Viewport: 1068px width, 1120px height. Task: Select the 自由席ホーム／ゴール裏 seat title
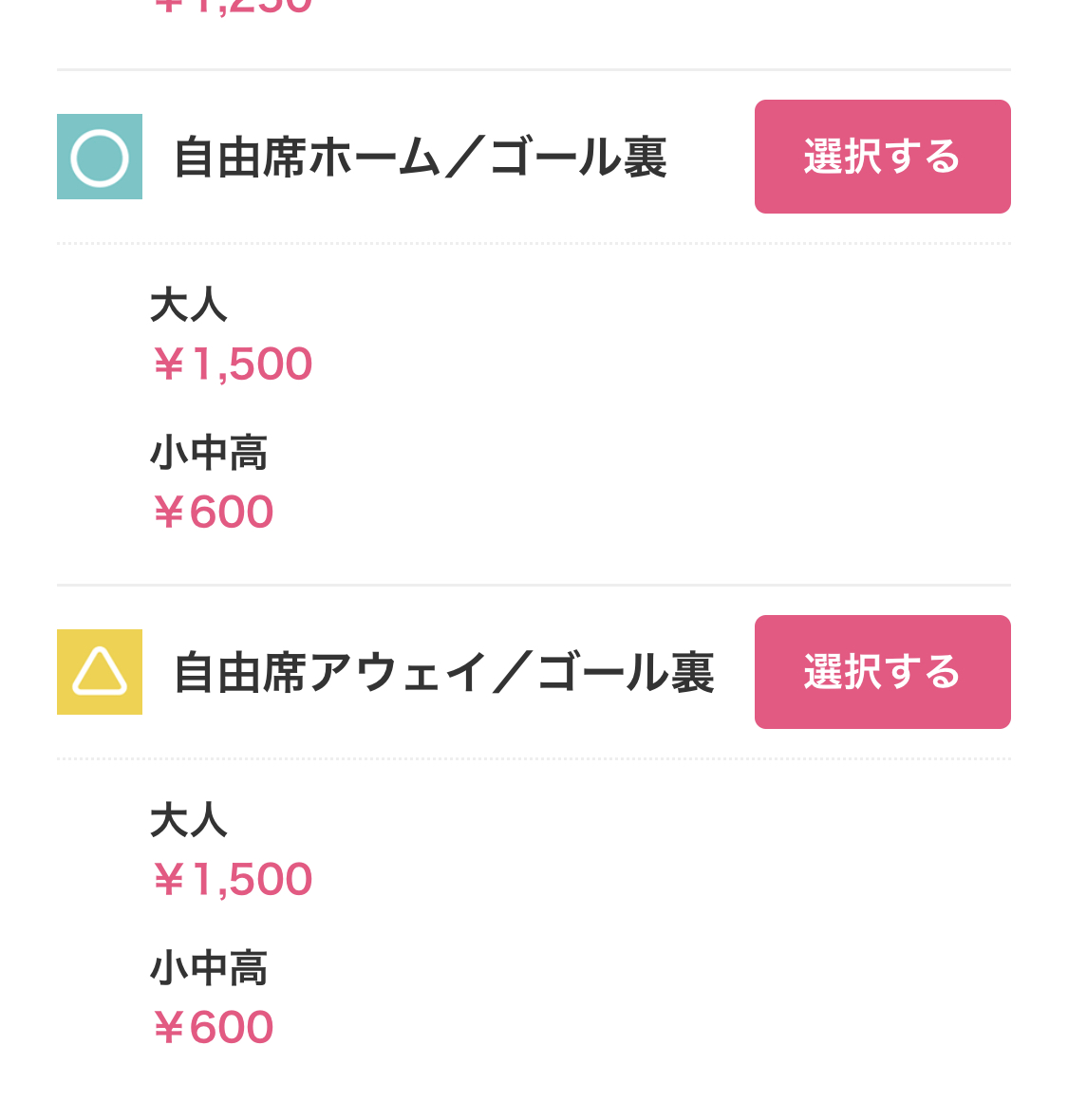click(421, 158)
